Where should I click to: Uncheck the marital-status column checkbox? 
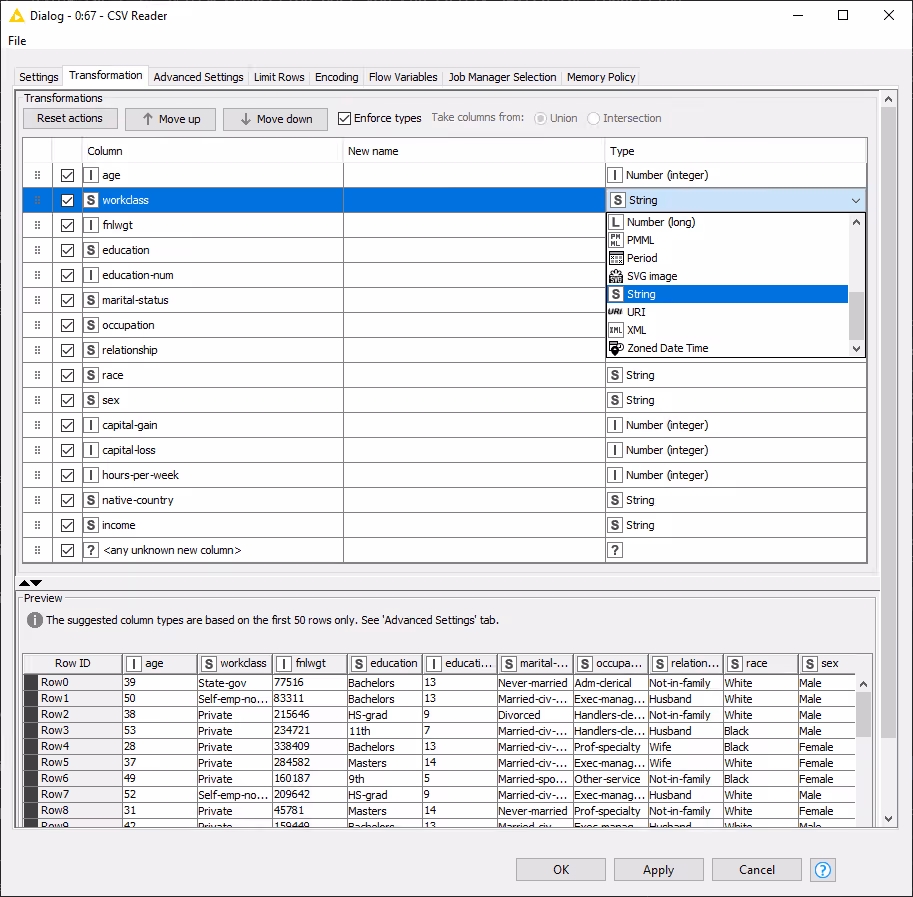click(68, 300)
